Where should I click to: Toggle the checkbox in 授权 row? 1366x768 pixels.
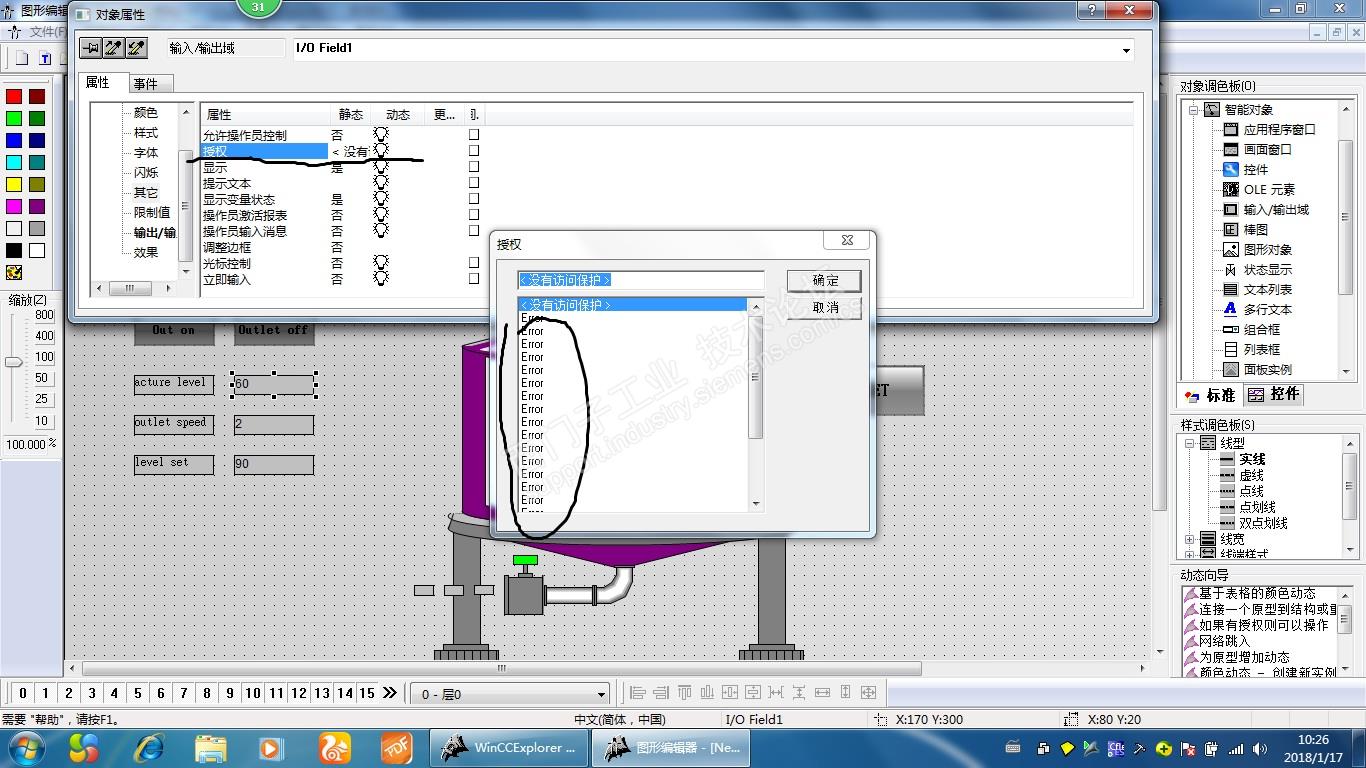(474, 150)
